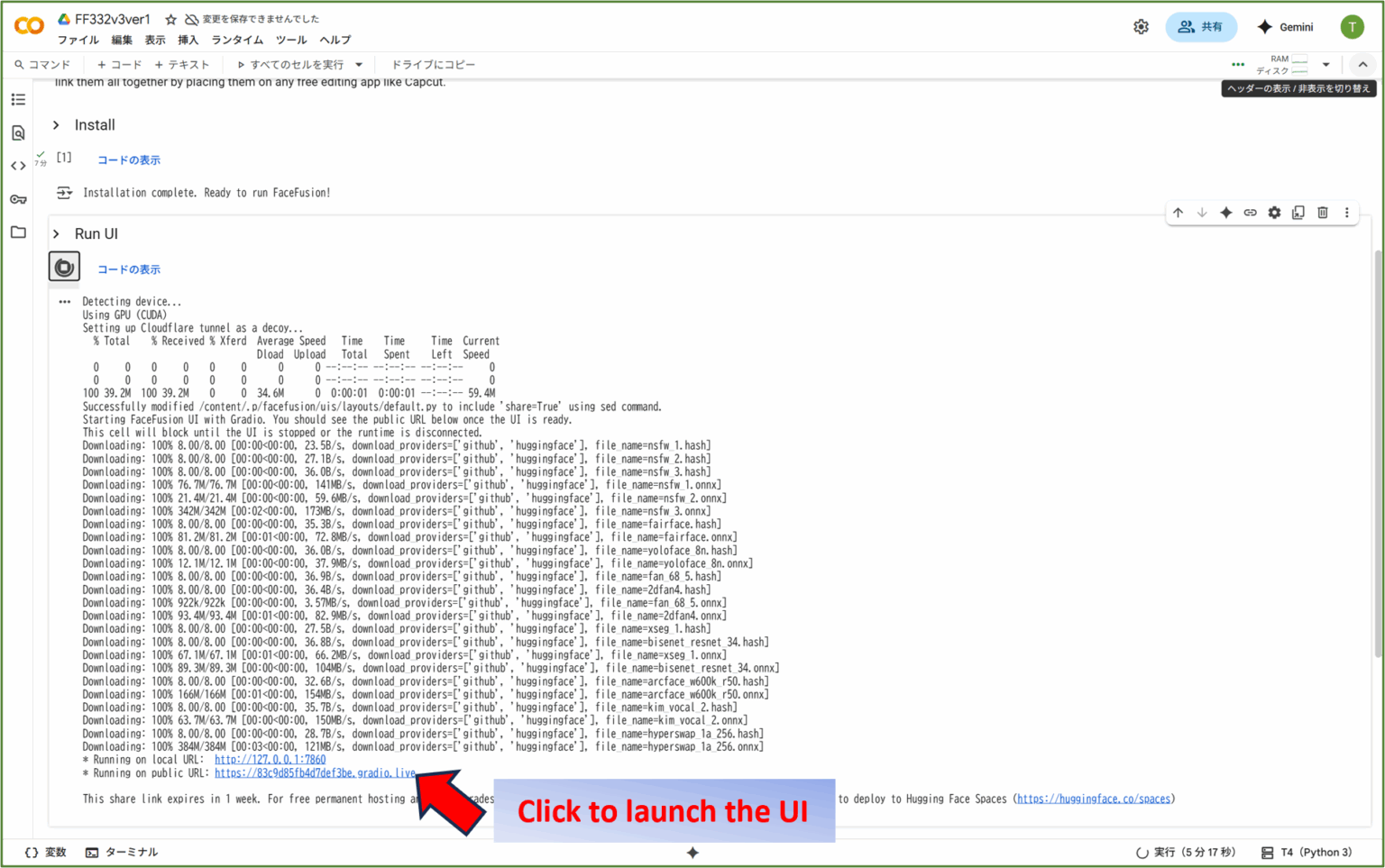Open the table of contents sidebar icon
This screenshot has width=1385, height=868.
point(18,99)
